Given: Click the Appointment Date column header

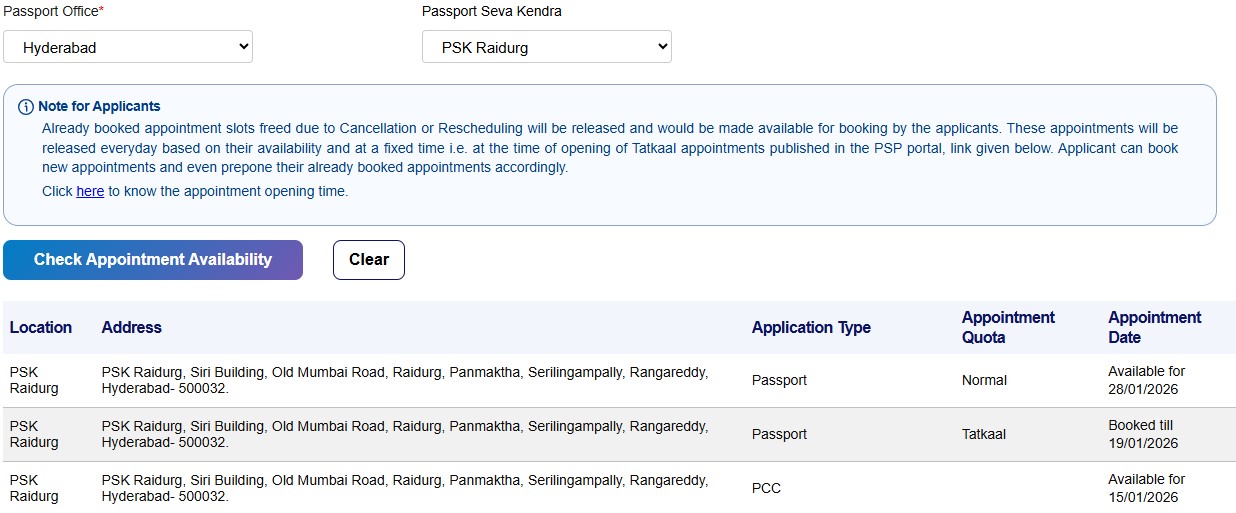Looking at the screenshot, I should tap(1154, 327).
